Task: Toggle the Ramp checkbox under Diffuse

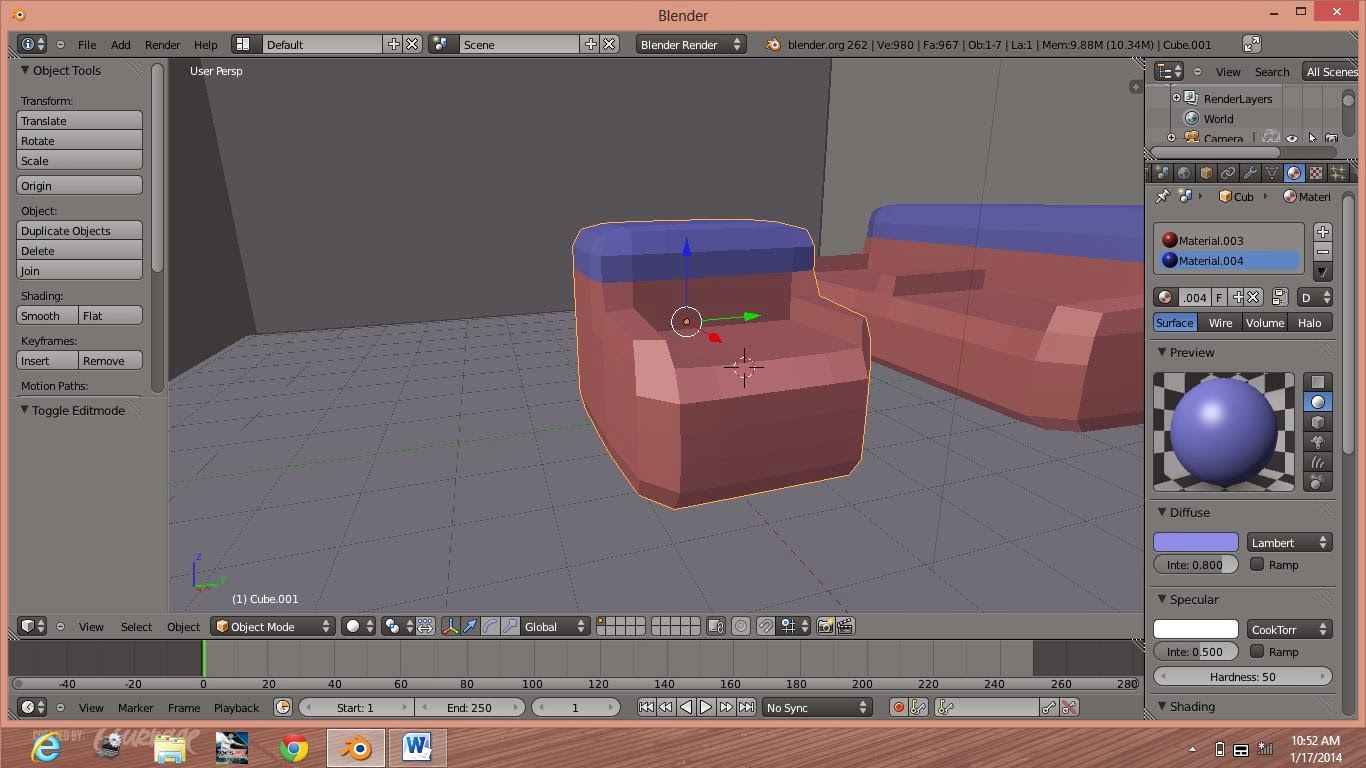Action: click(1257, 564)
